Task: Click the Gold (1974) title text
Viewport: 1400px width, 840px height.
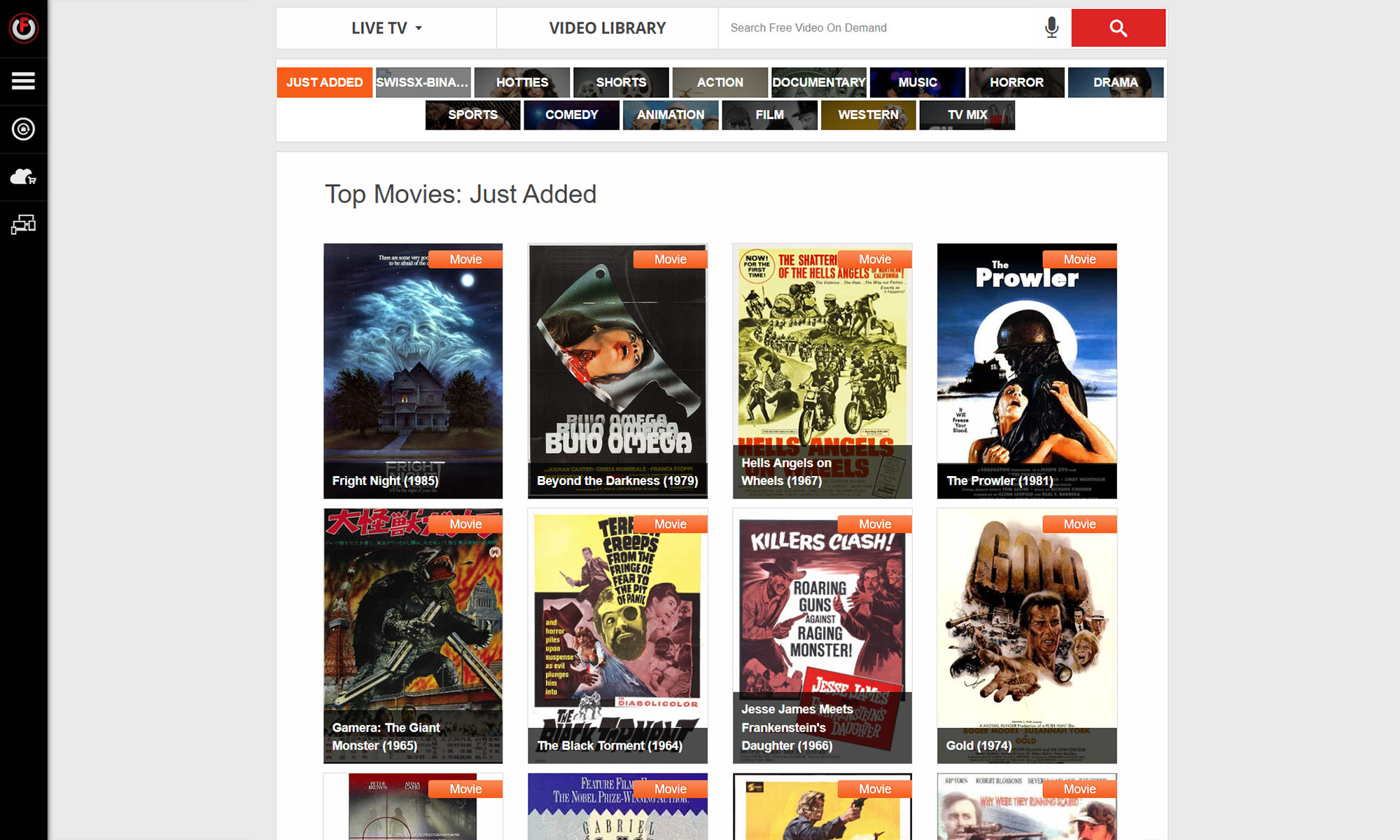Action: 979,745
